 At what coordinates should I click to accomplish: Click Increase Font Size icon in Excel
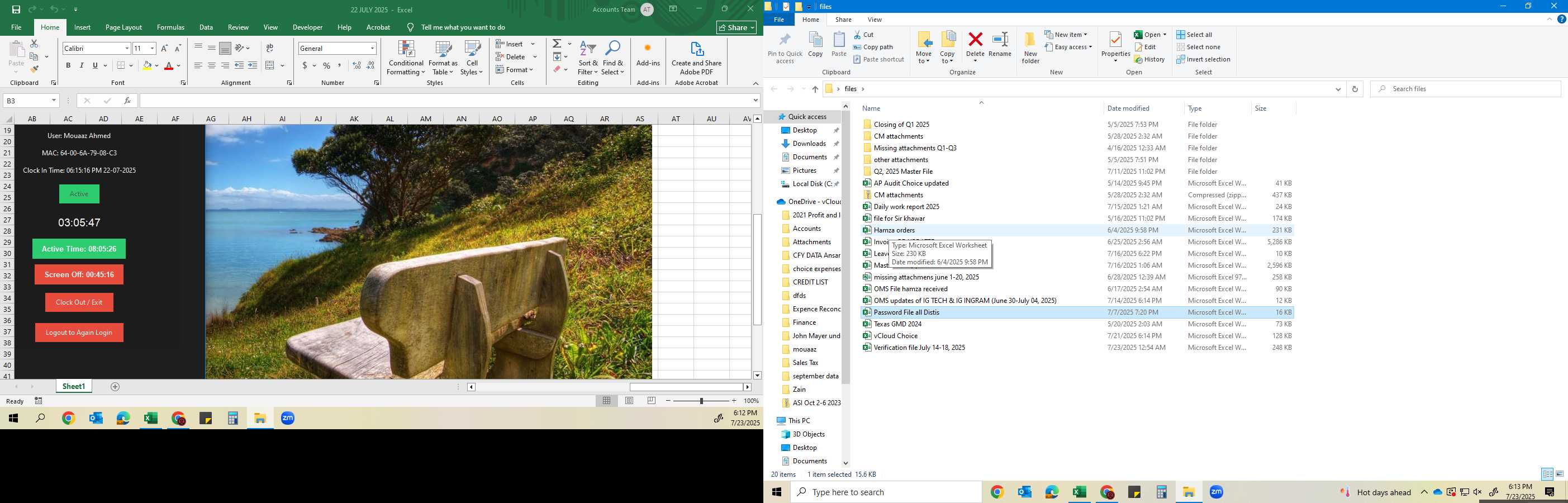(164, 48)
